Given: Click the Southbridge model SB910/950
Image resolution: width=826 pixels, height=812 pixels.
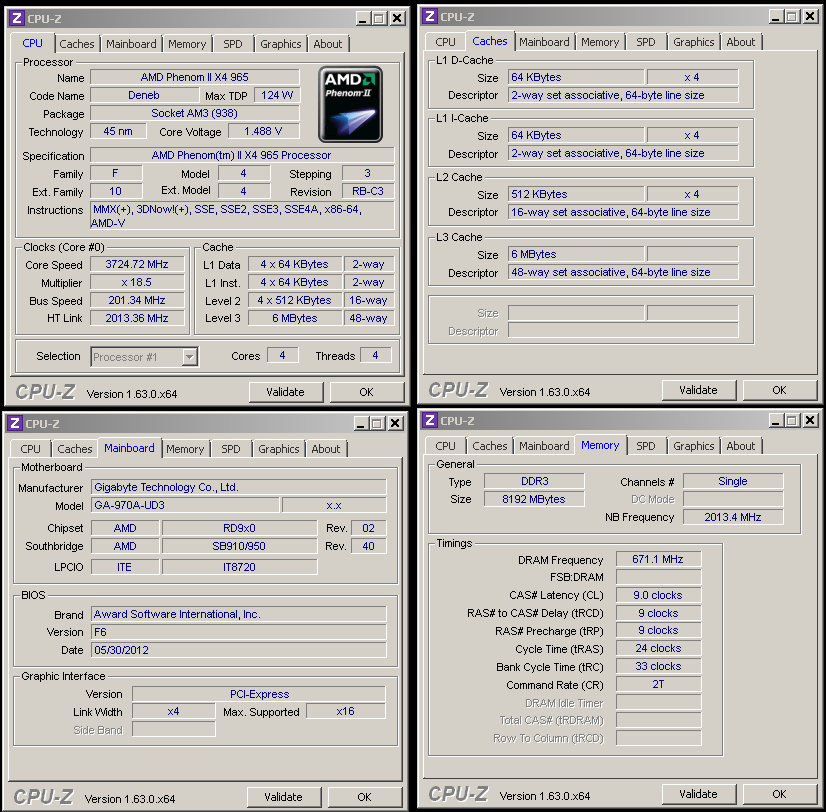Looking at the screenshot, I should [x=239, y=546].
